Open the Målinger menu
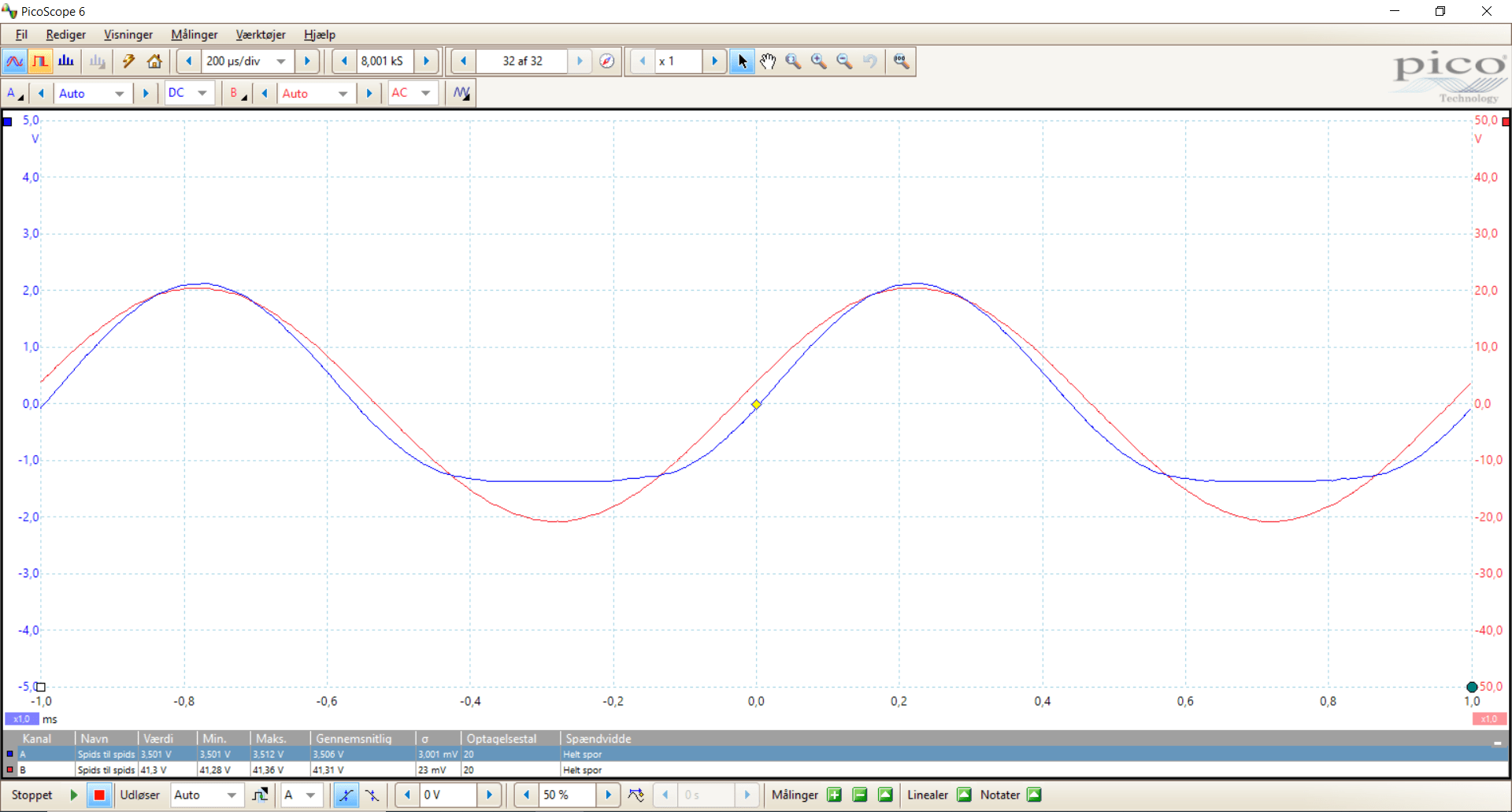1512x812 pixels. [195, 35]
